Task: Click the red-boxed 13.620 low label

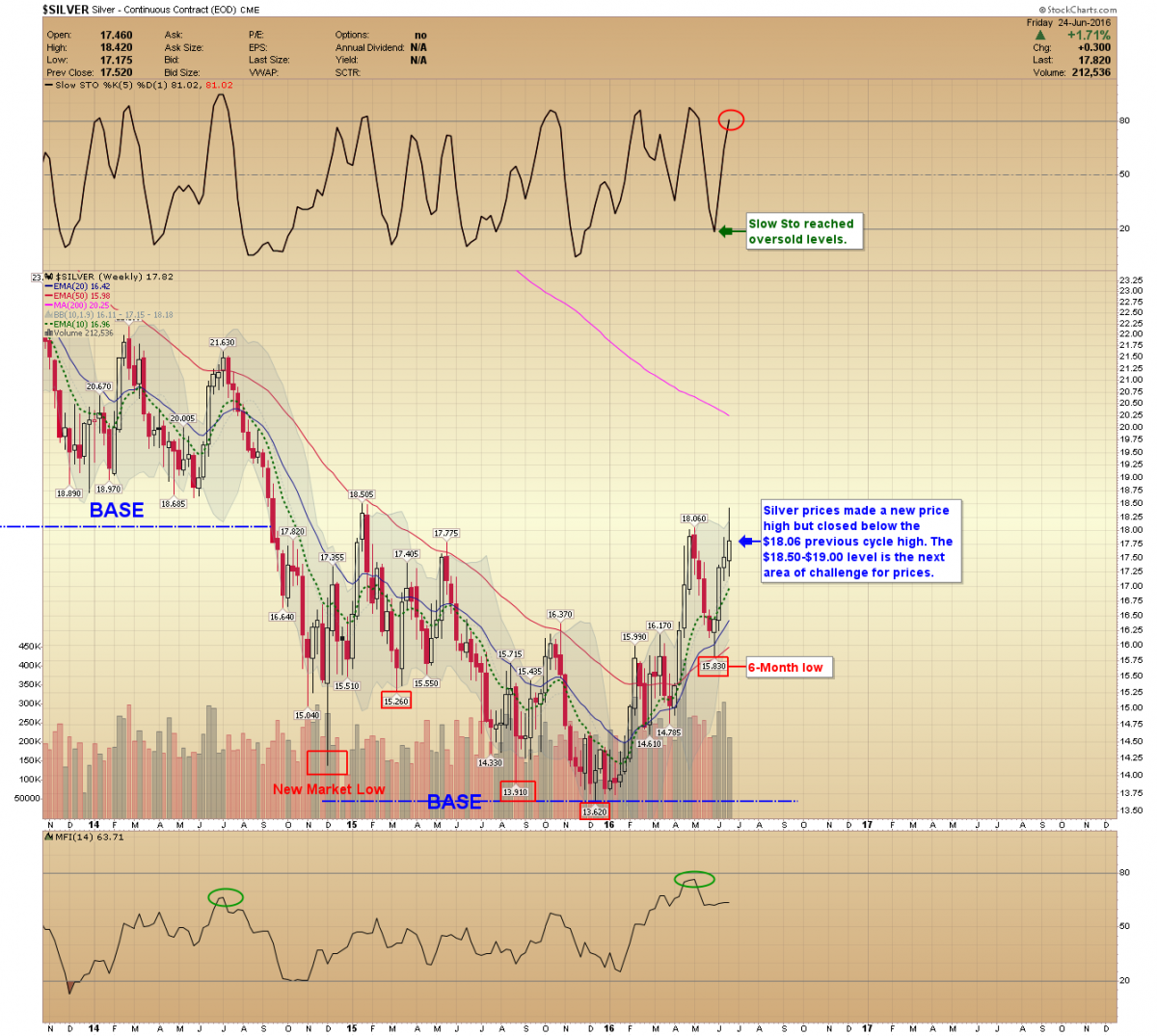Action: point(595,811)
